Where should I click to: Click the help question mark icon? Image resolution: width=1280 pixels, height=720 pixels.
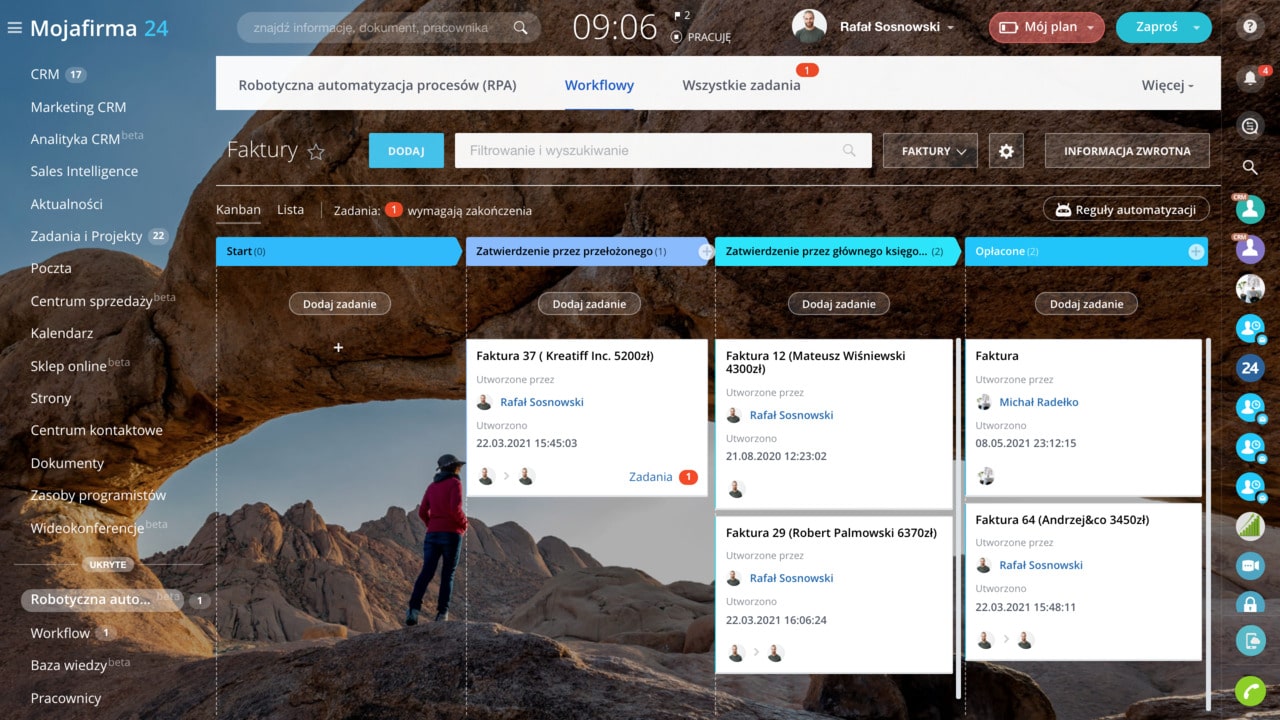tap(1249, 27)
